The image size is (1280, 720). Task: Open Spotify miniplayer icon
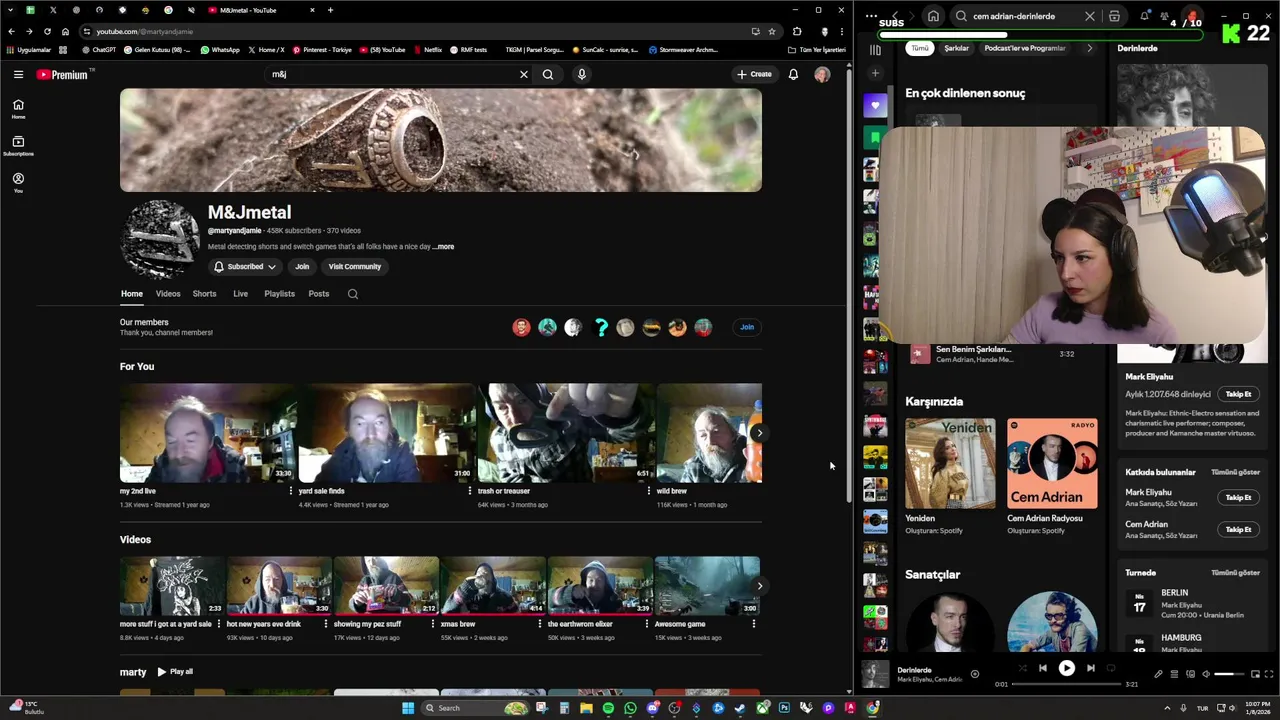[x=1255, y=674]
